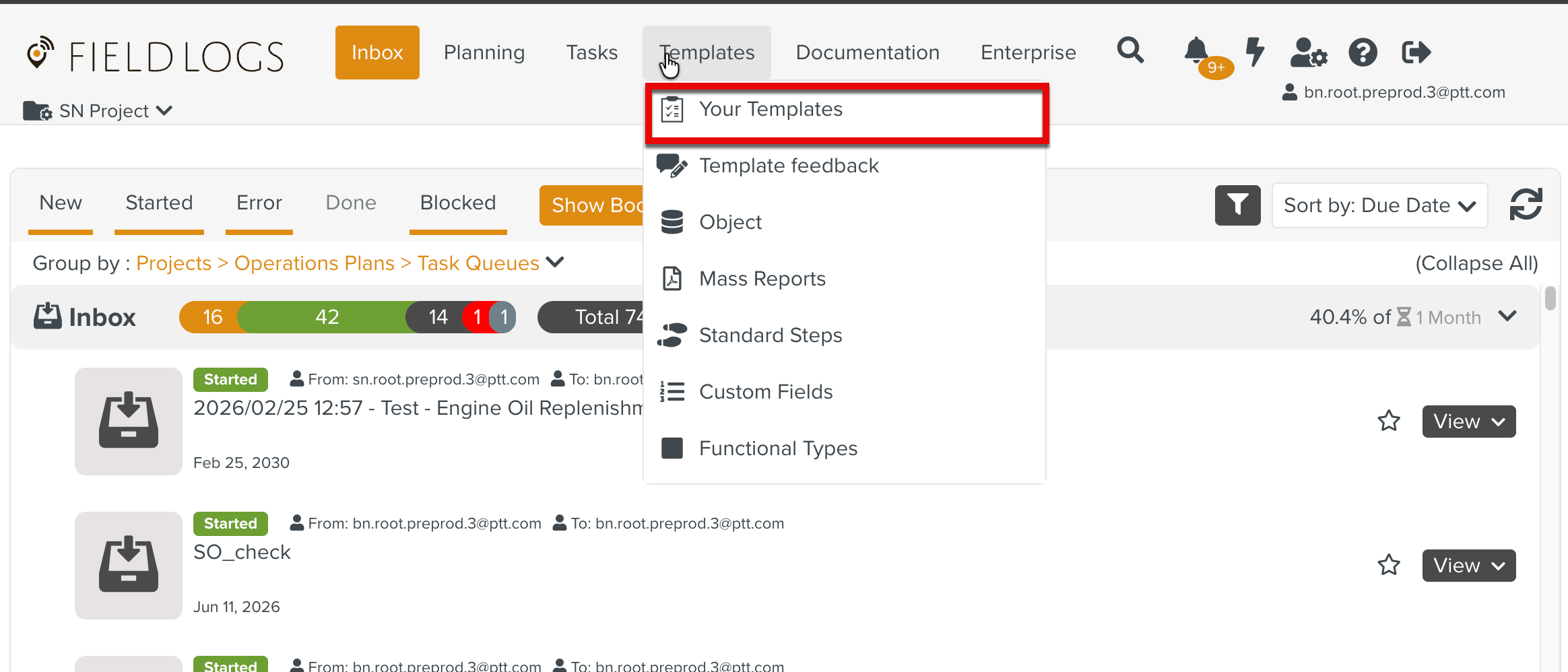1568x672 pixels.
Task: Open user settings icon with gear
Action: coord(1308,53)
